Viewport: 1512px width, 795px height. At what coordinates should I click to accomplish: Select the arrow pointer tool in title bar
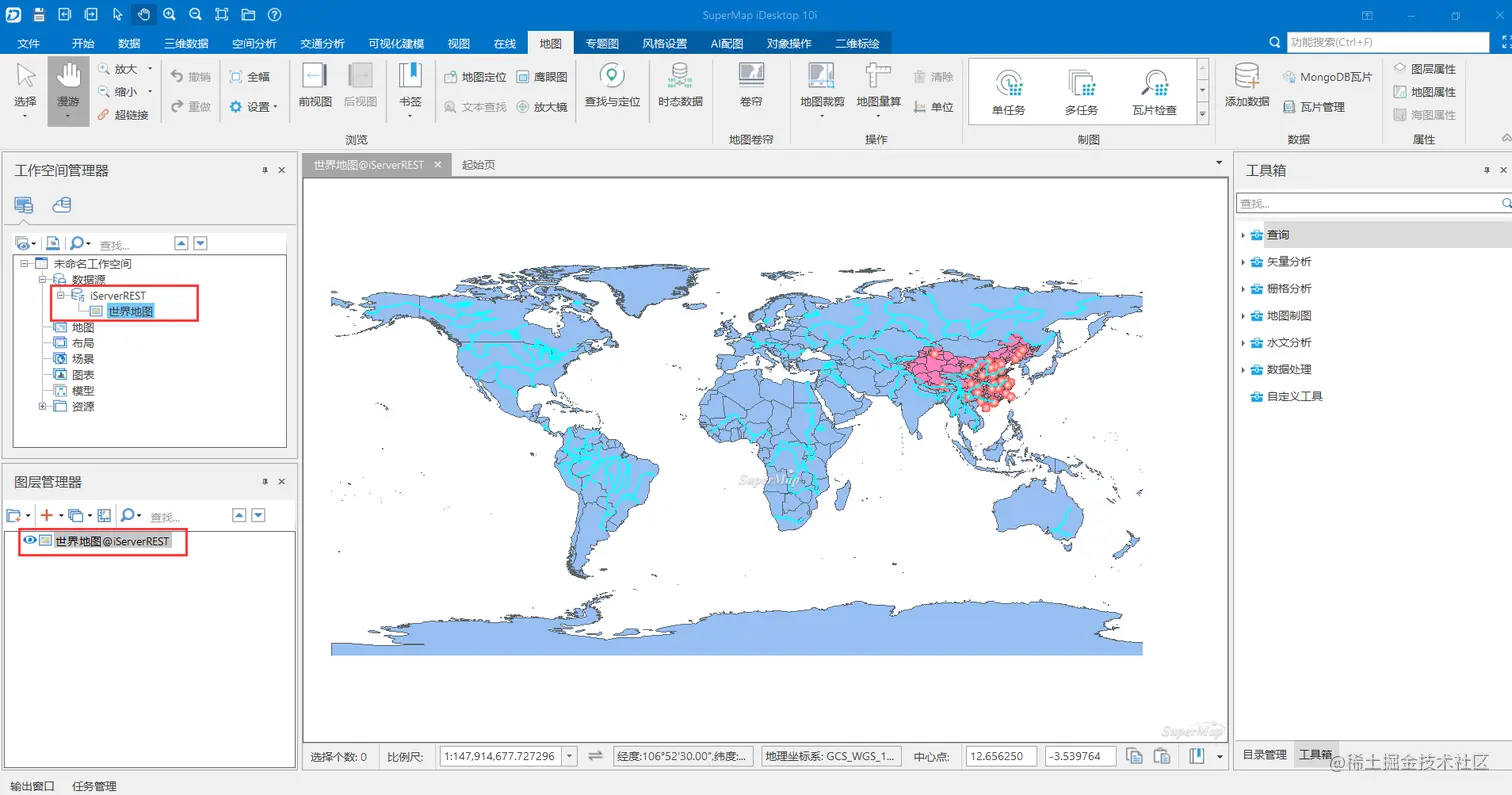point(118,15)
